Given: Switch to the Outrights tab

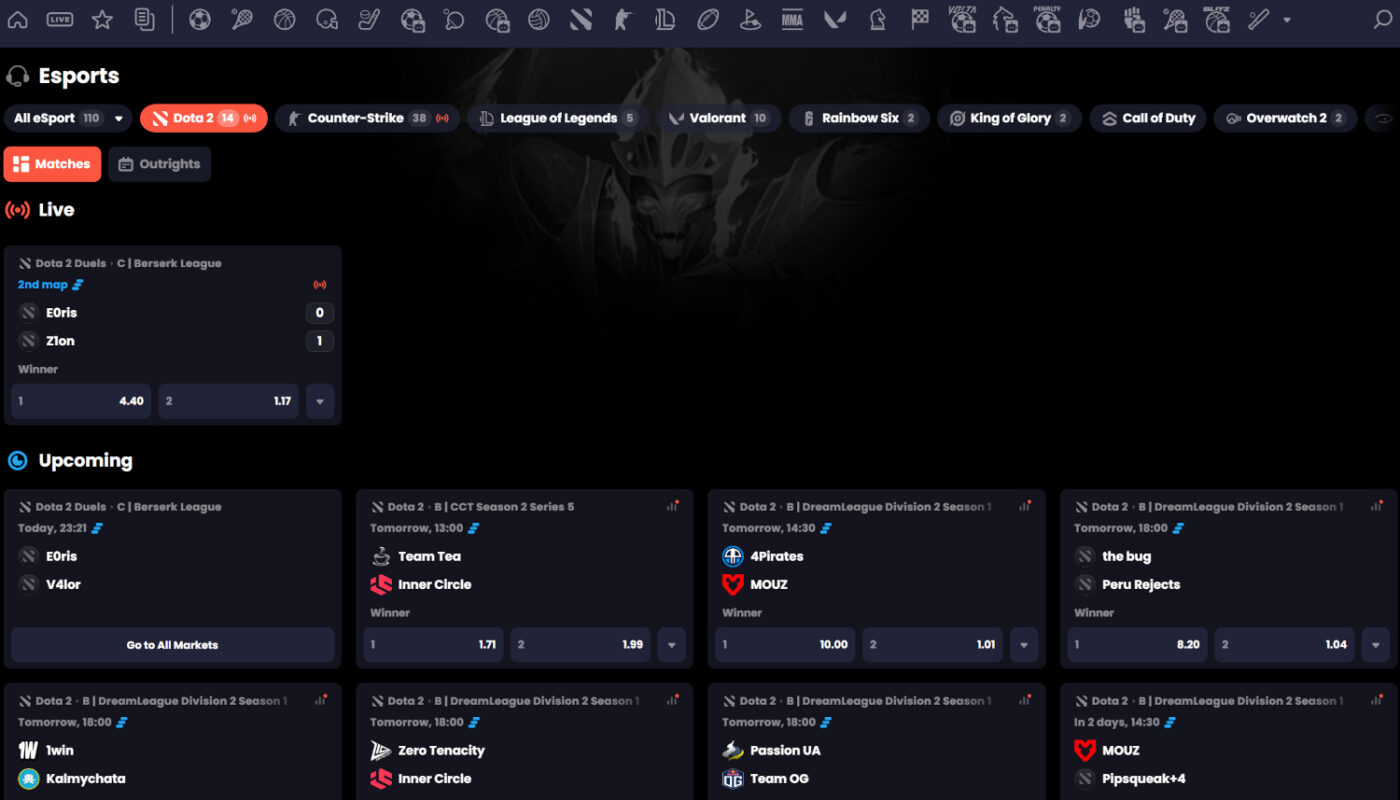Looking at the screenshot, I should (x=160, y=164).
